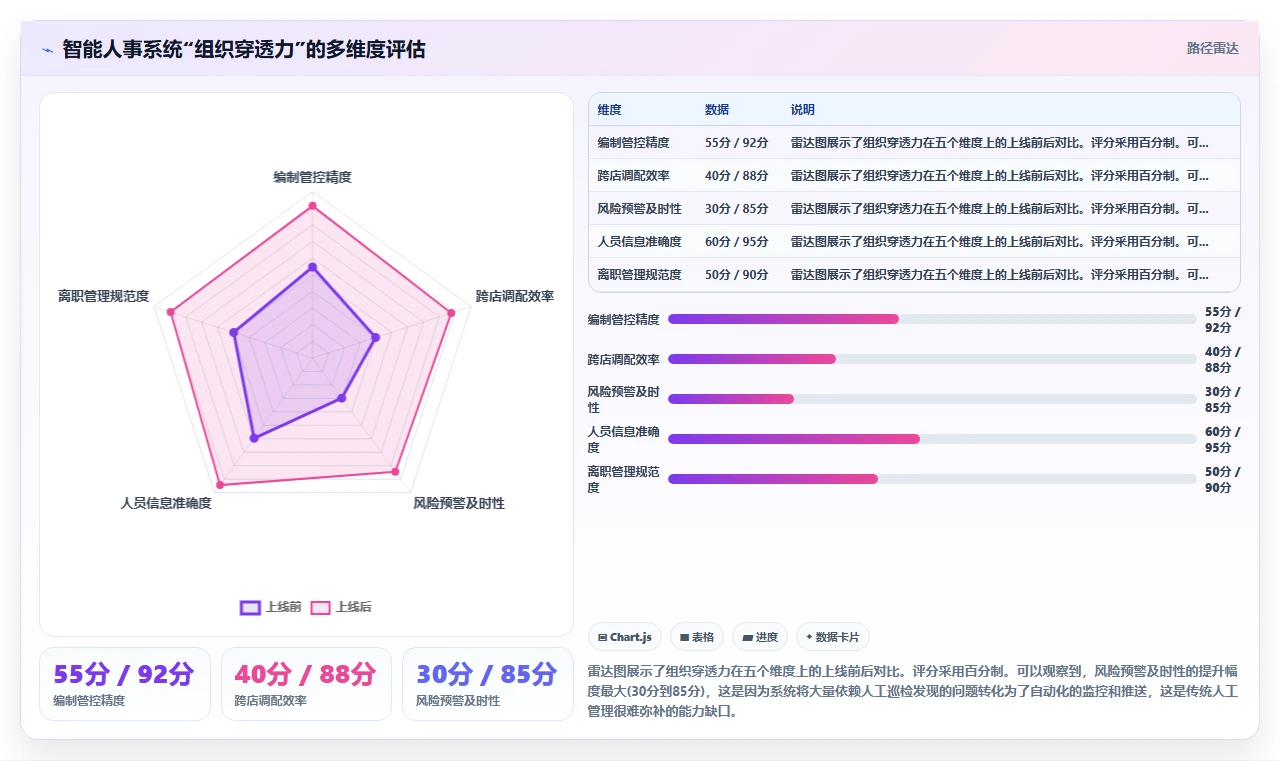Click the 风险预警及时性 progress bar
Screen dimensions: 1280x761
pos(932,399)
